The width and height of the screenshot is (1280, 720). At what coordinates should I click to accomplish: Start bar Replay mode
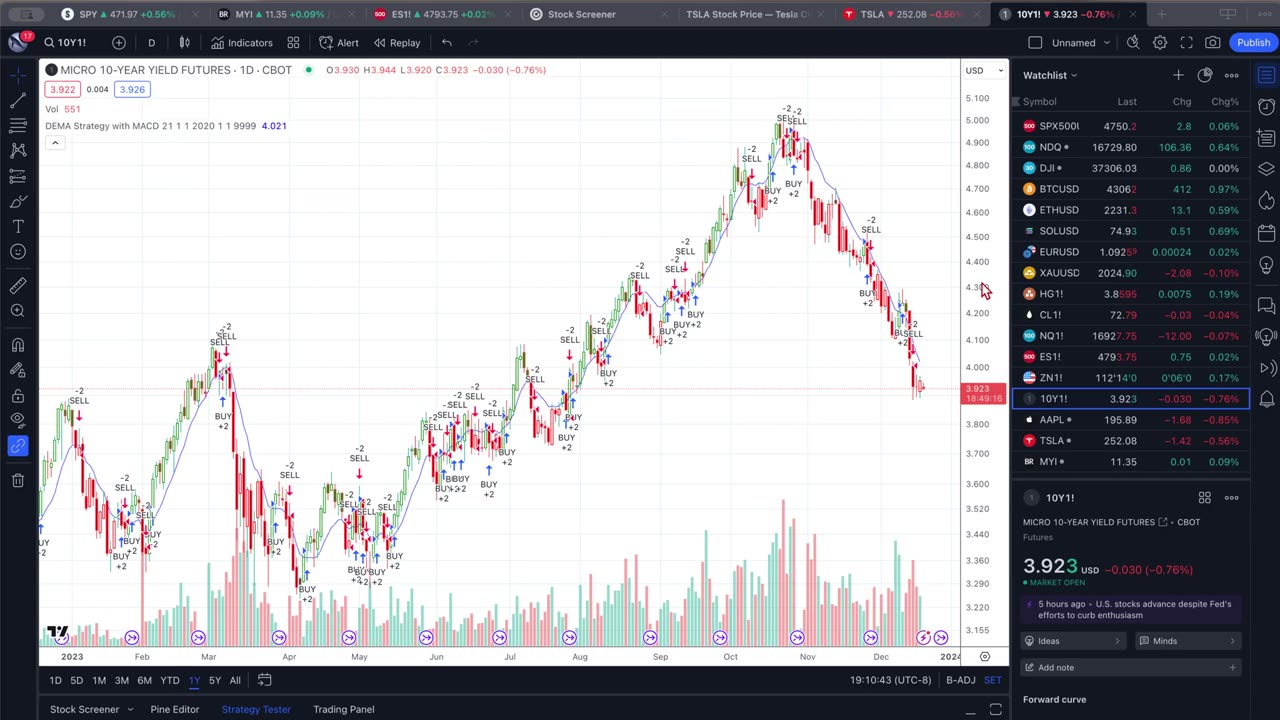point(396,43)
